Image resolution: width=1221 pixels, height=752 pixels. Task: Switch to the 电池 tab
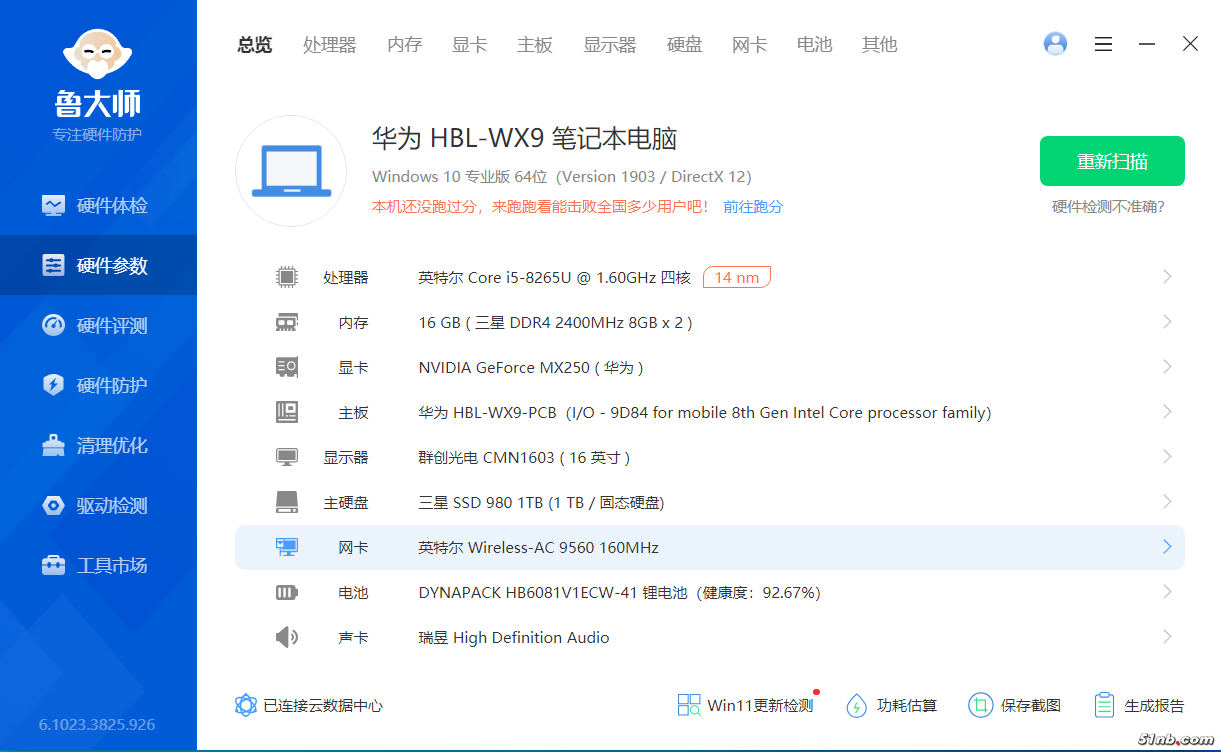815,44
